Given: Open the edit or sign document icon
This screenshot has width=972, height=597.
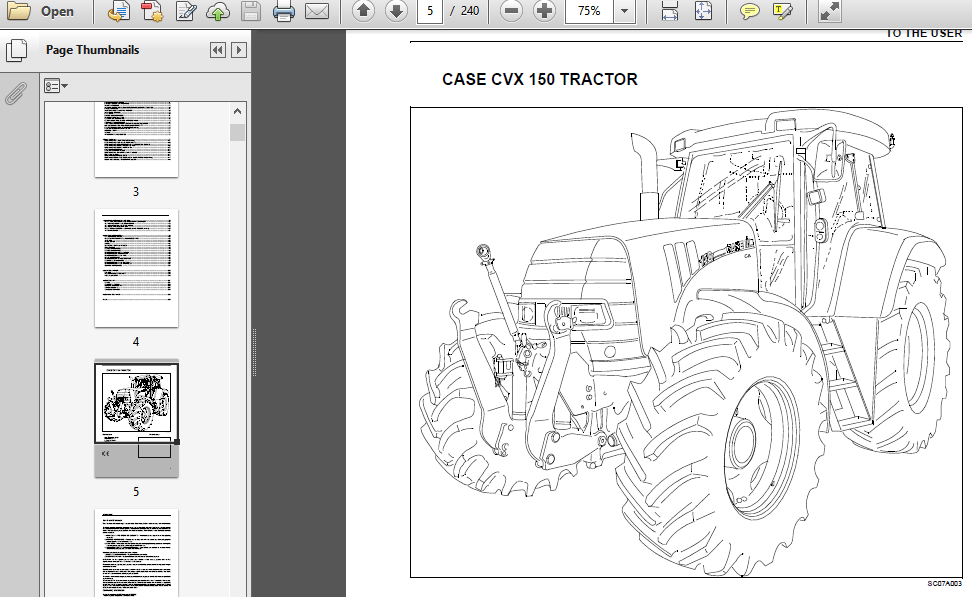Looking at the screenshot, I should coord(185,11).
